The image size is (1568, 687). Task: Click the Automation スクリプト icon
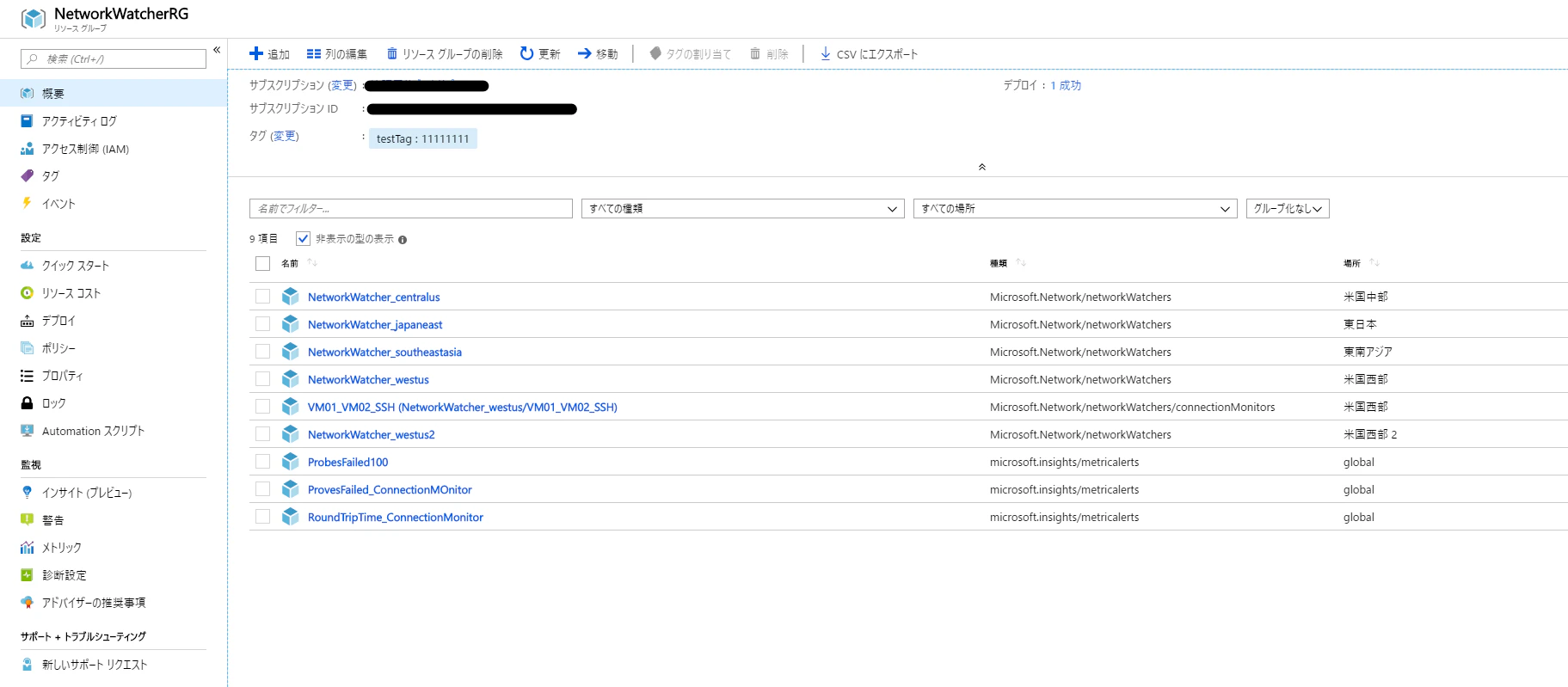click(x=28, y=431)
